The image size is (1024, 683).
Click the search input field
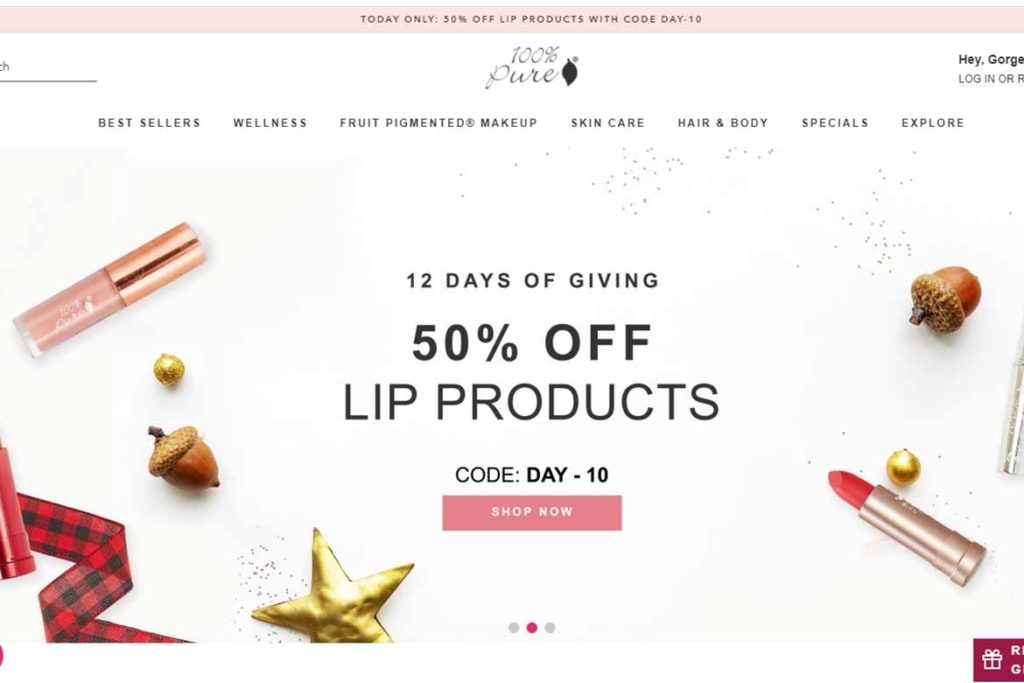pos(47,67)
